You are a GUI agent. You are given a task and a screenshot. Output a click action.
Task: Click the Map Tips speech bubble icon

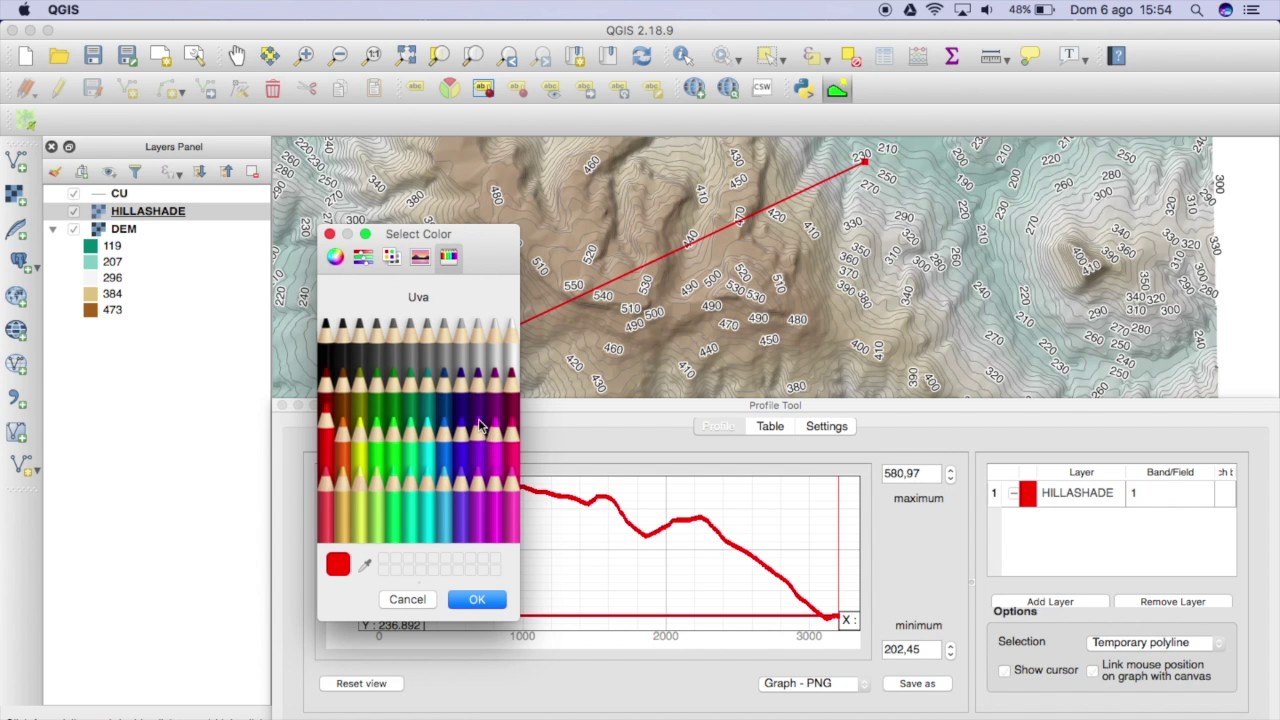pos(1030,56)
